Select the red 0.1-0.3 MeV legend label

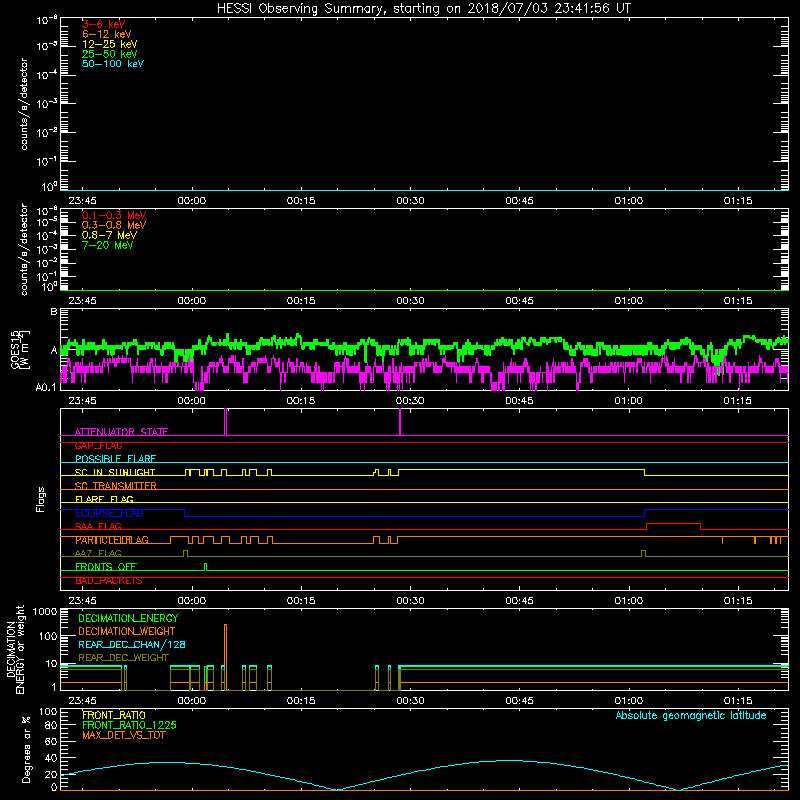[x=114, y=215]
